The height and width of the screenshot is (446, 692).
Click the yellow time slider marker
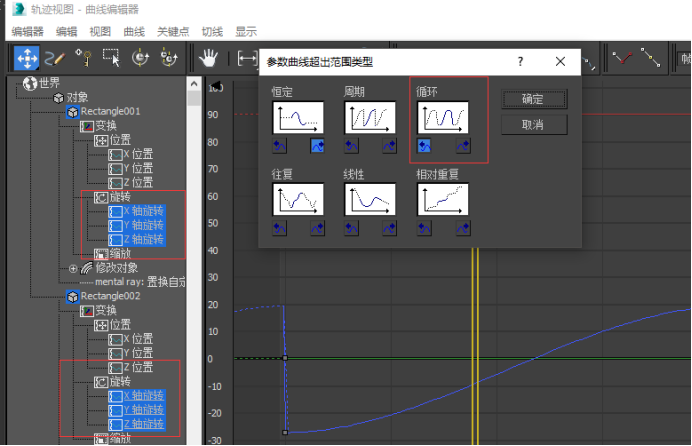pyautogui.click(x=475, y=346)
